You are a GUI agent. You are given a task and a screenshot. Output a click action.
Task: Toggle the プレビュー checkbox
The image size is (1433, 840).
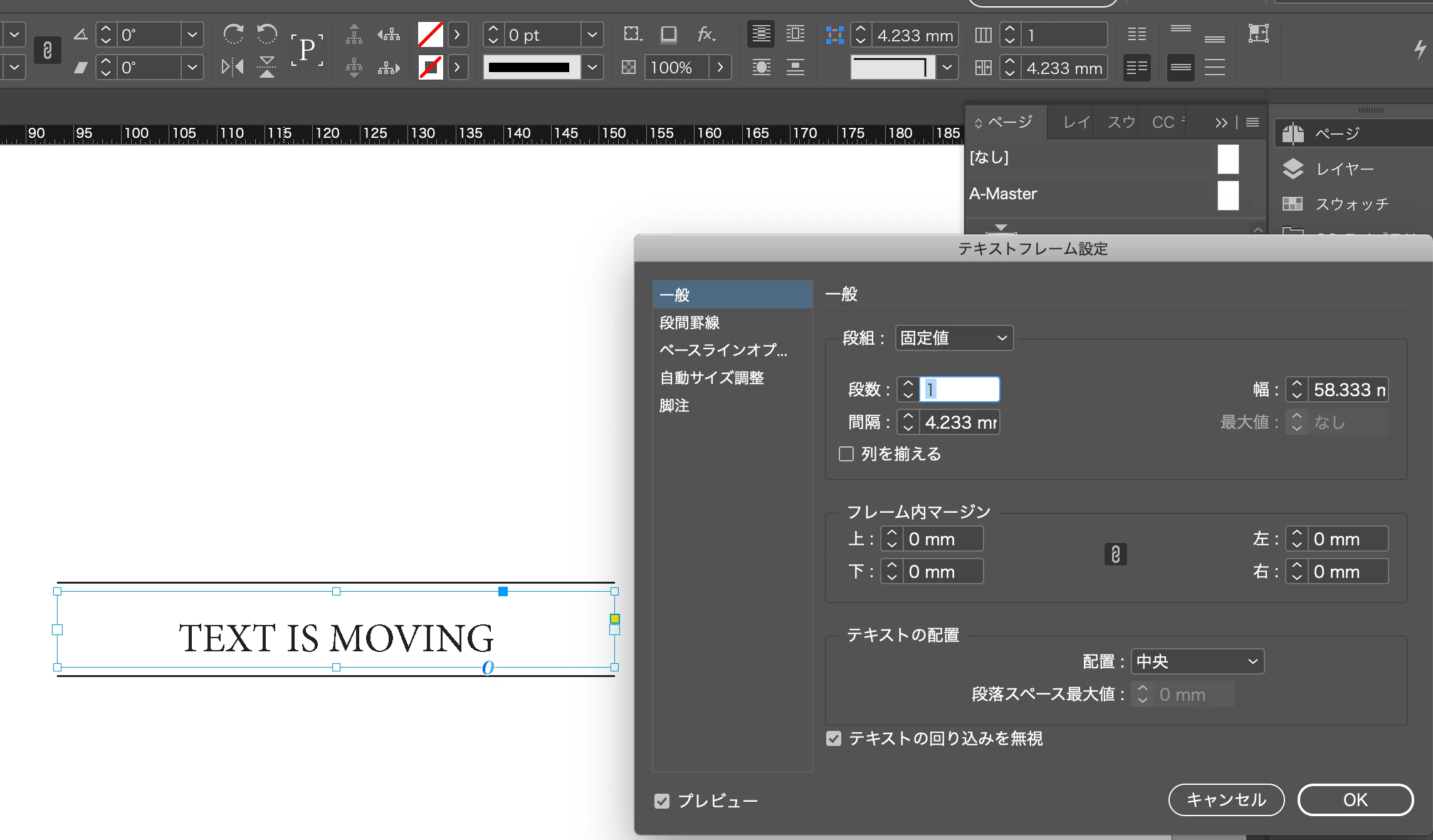(662, 801)
